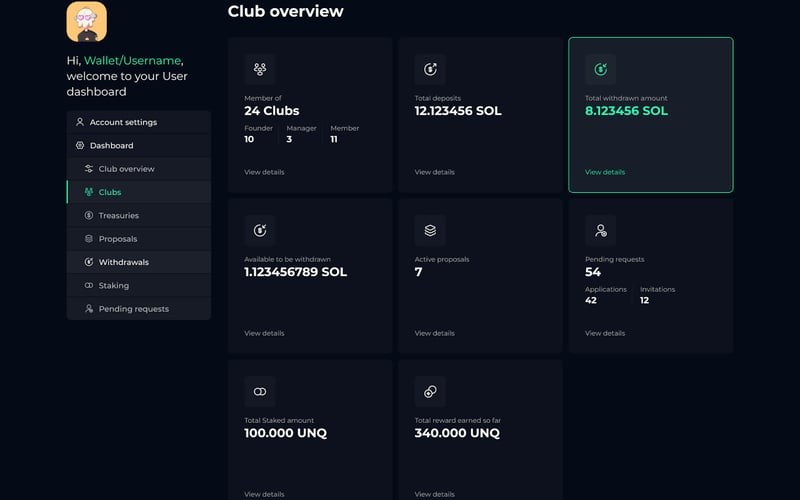Click the Withdrawals icon in sidebar

(x=89, y=262)
